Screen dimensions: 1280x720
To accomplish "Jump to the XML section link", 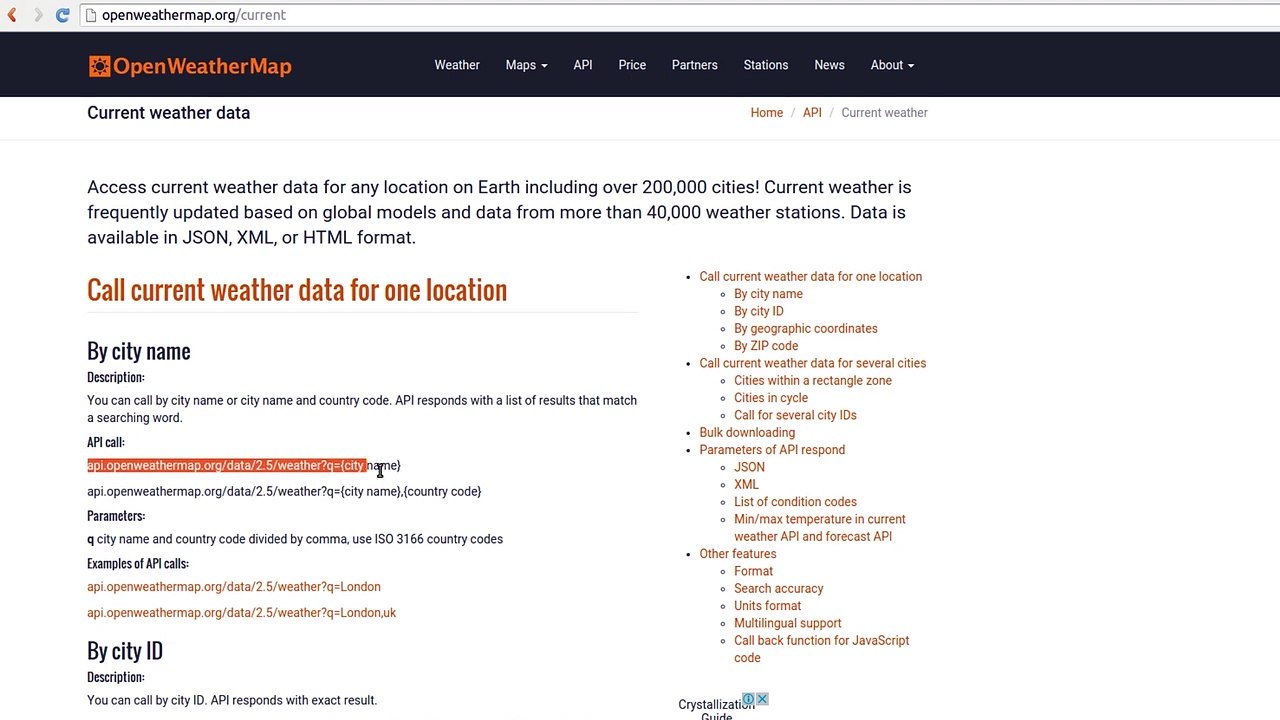I will tap(746, 485).
